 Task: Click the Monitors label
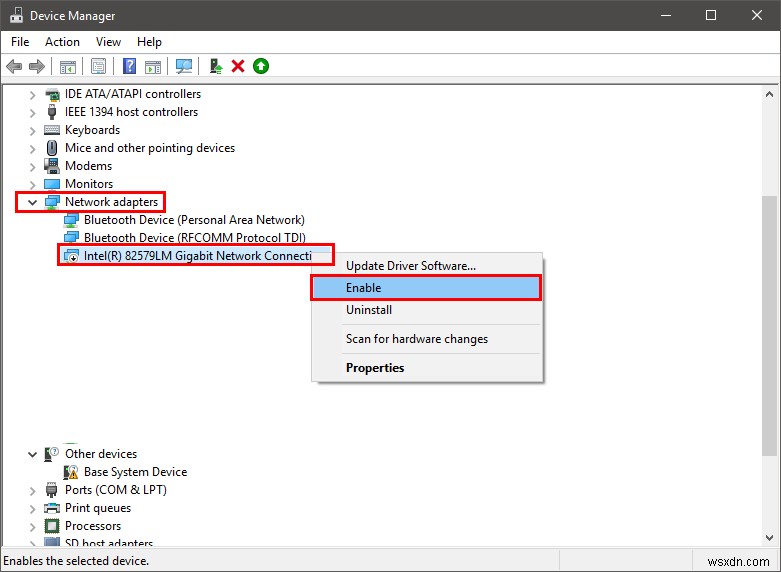tap(89, 184)
